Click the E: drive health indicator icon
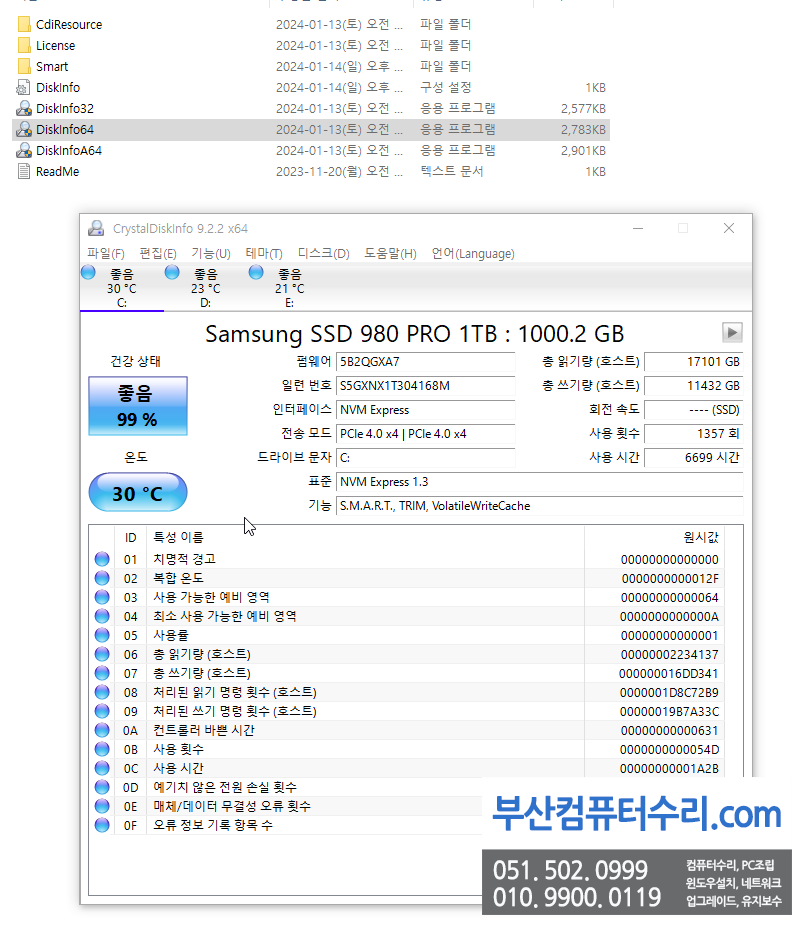The width and height of the screenshot is (804, 927). (x=256, y=272)
